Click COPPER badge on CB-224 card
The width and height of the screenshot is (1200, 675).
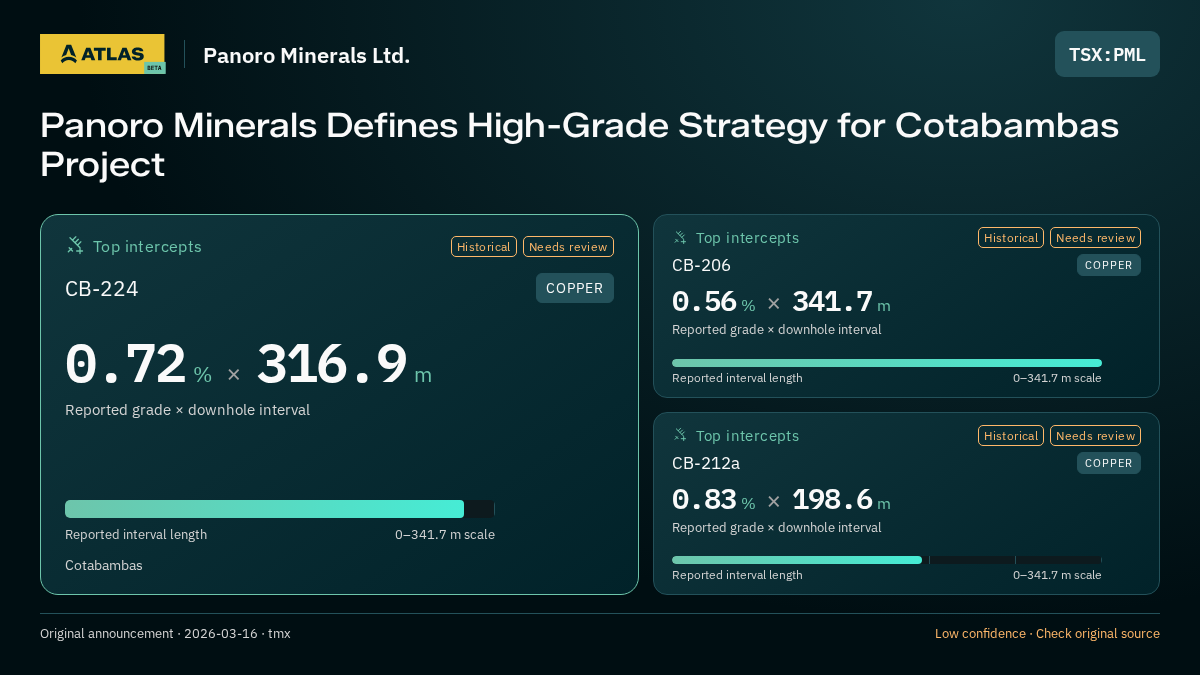tap(575, 288)
